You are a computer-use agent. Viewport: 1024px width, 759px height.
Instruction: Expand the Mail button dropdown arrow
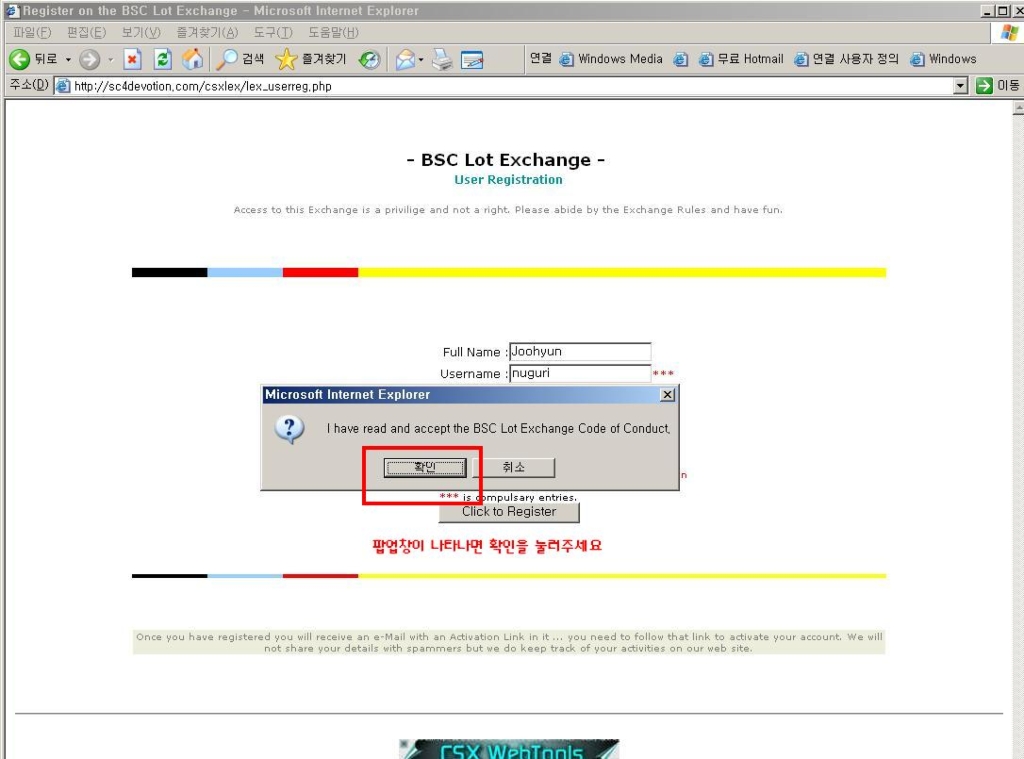coord(421,59)
